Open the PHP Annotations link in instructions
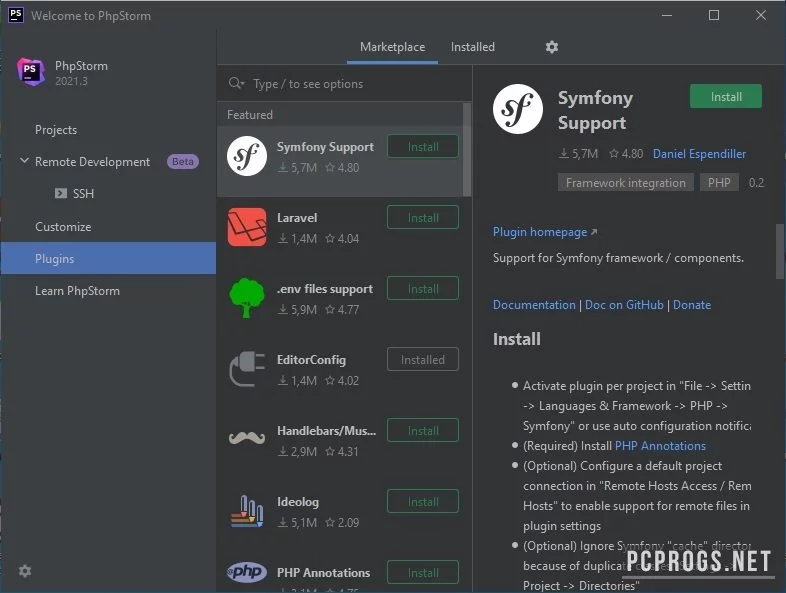This screenshot has height=593, width=786. 660,446
